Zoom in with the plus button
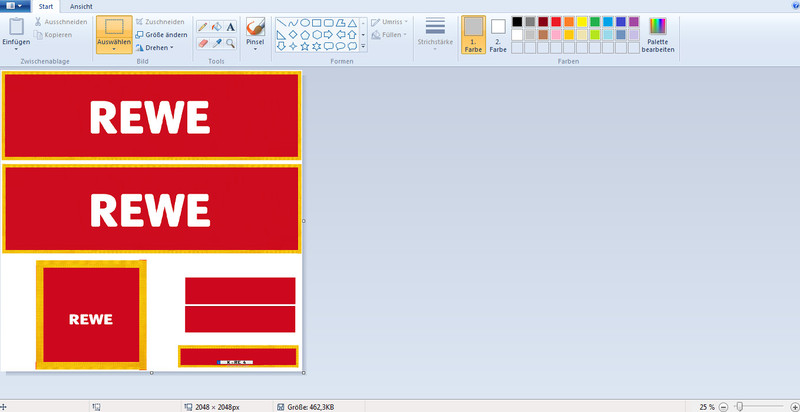Screen dimensions: 800x412 pos(794,407)
